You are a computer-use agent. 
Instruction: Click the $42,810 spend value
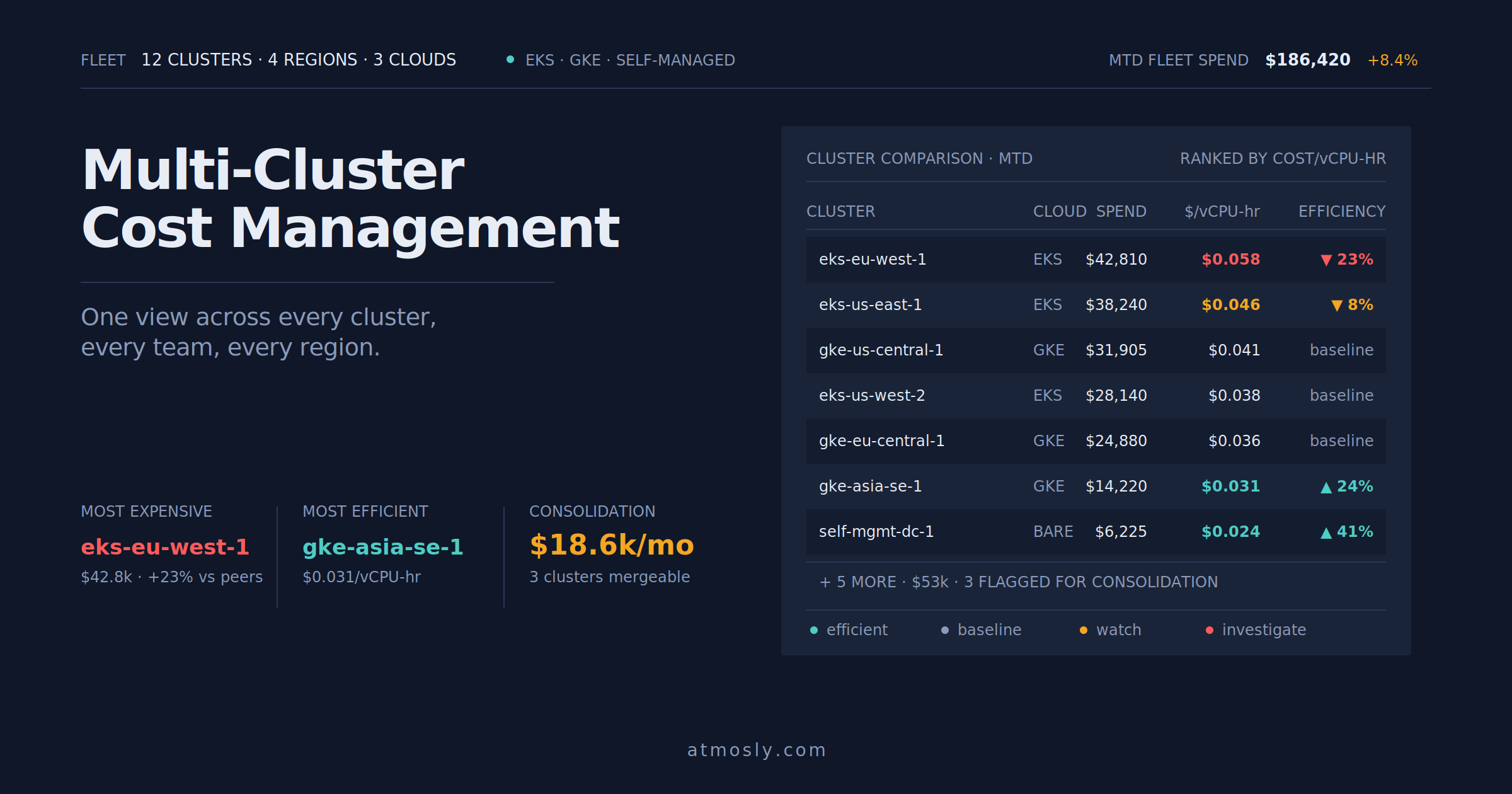coord(1116,259)
